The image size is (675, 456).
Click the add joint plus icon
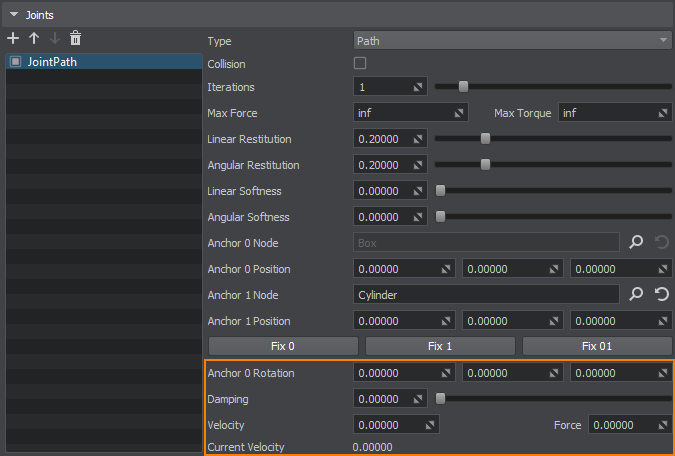[x=13, y=38]
